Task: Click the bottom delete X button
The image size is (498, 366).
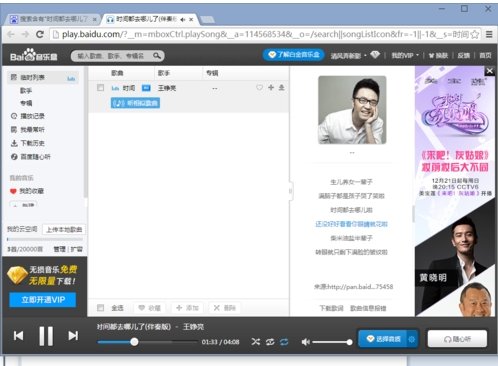Action: [x=224, y=308]
